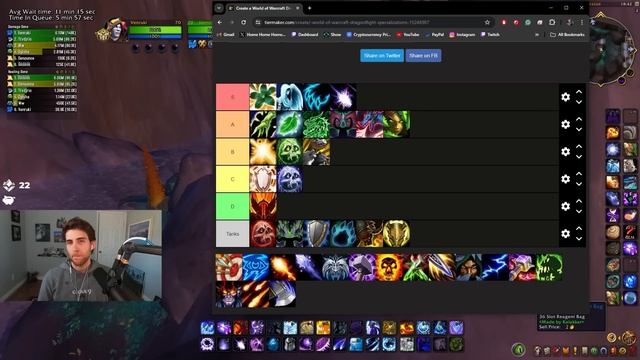
Task: Move the C tier row up with its chevron
Action: pos(579,173)
